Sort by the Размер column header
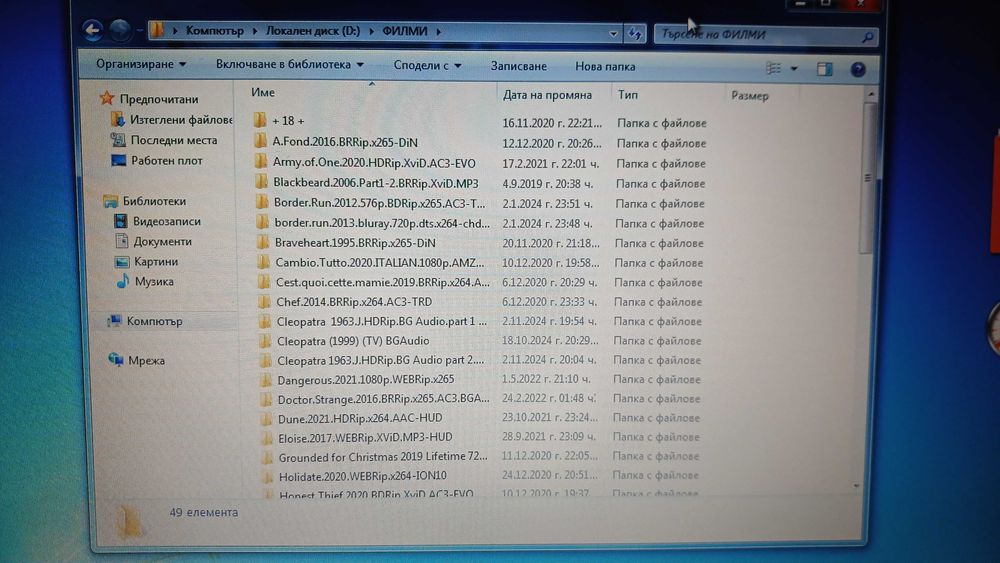 click(x=749, y=96)
